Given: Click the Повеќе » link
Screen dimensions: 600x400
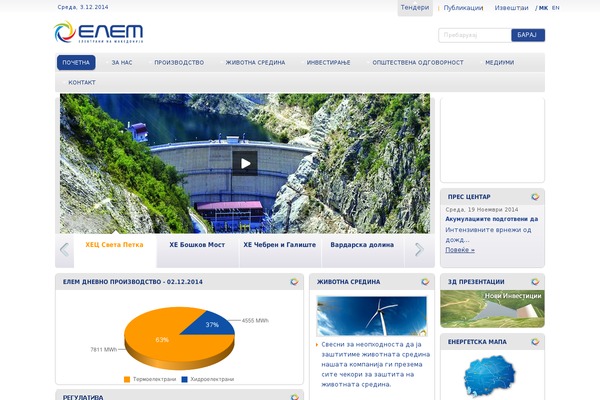Looking at the screenshot, I should [x=460, y=250].
